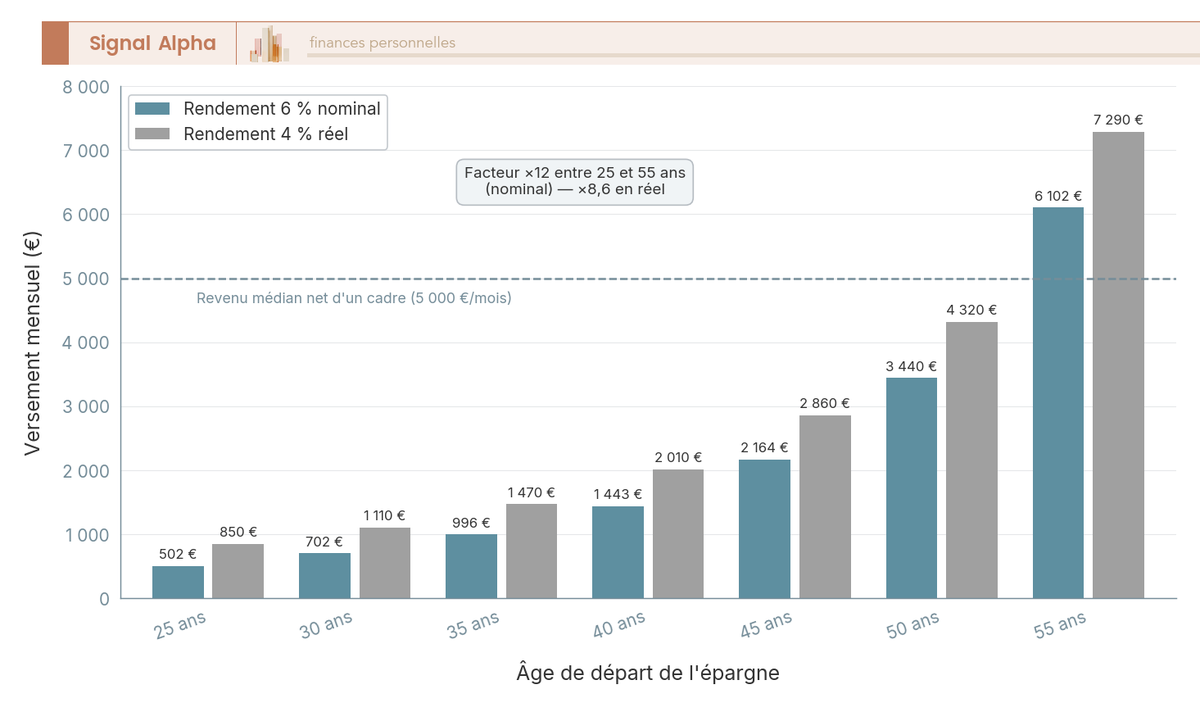Click the '2 164 €' value label
Image resolution: width=1200 pixels, height=721 pixels.
pos(765,448)
